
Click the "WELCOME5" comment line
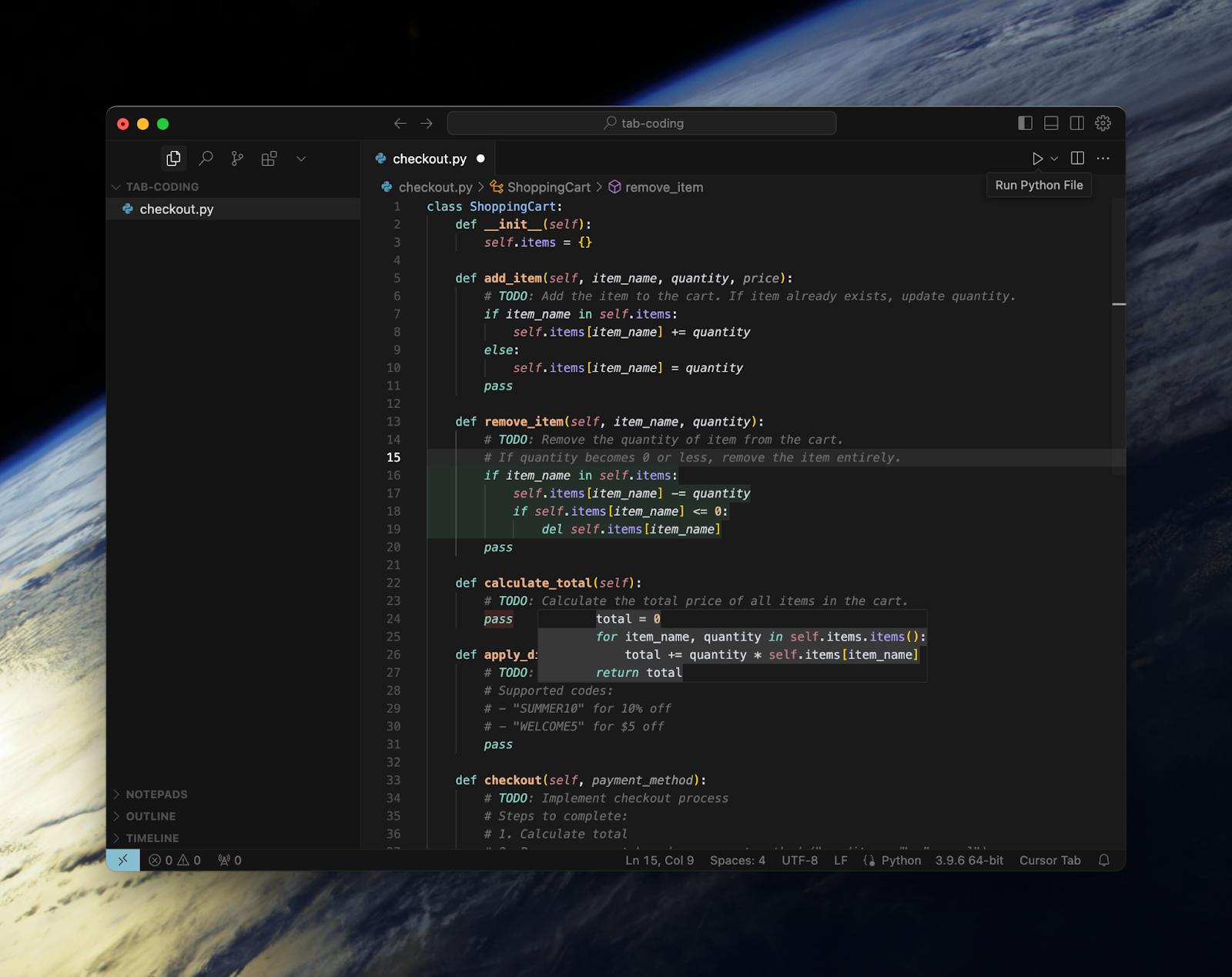click(574, 727)
